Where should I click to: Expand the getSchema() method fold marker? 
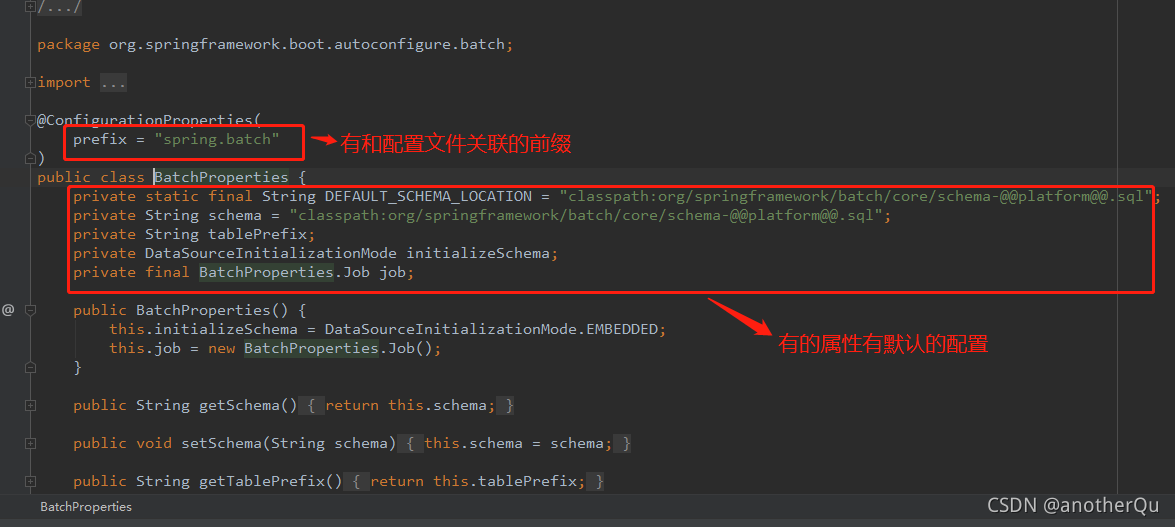coord(30,406)
